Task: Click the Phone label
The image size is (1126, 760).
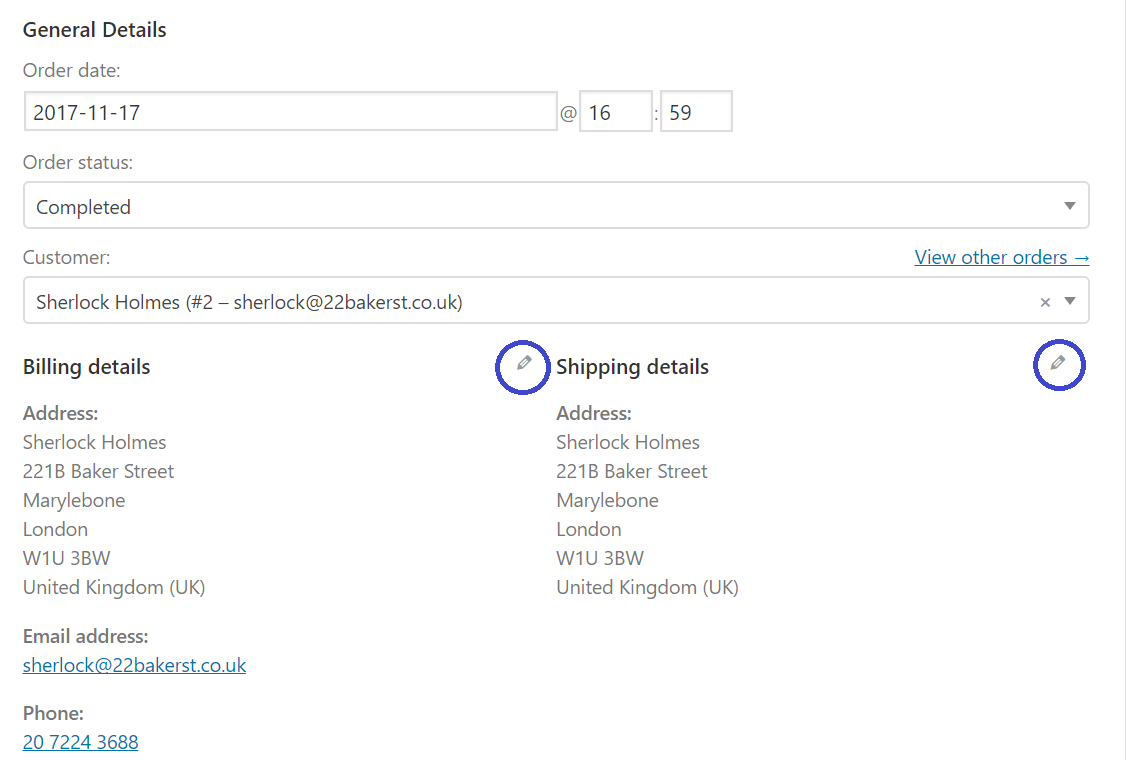Action: [53, 713]
